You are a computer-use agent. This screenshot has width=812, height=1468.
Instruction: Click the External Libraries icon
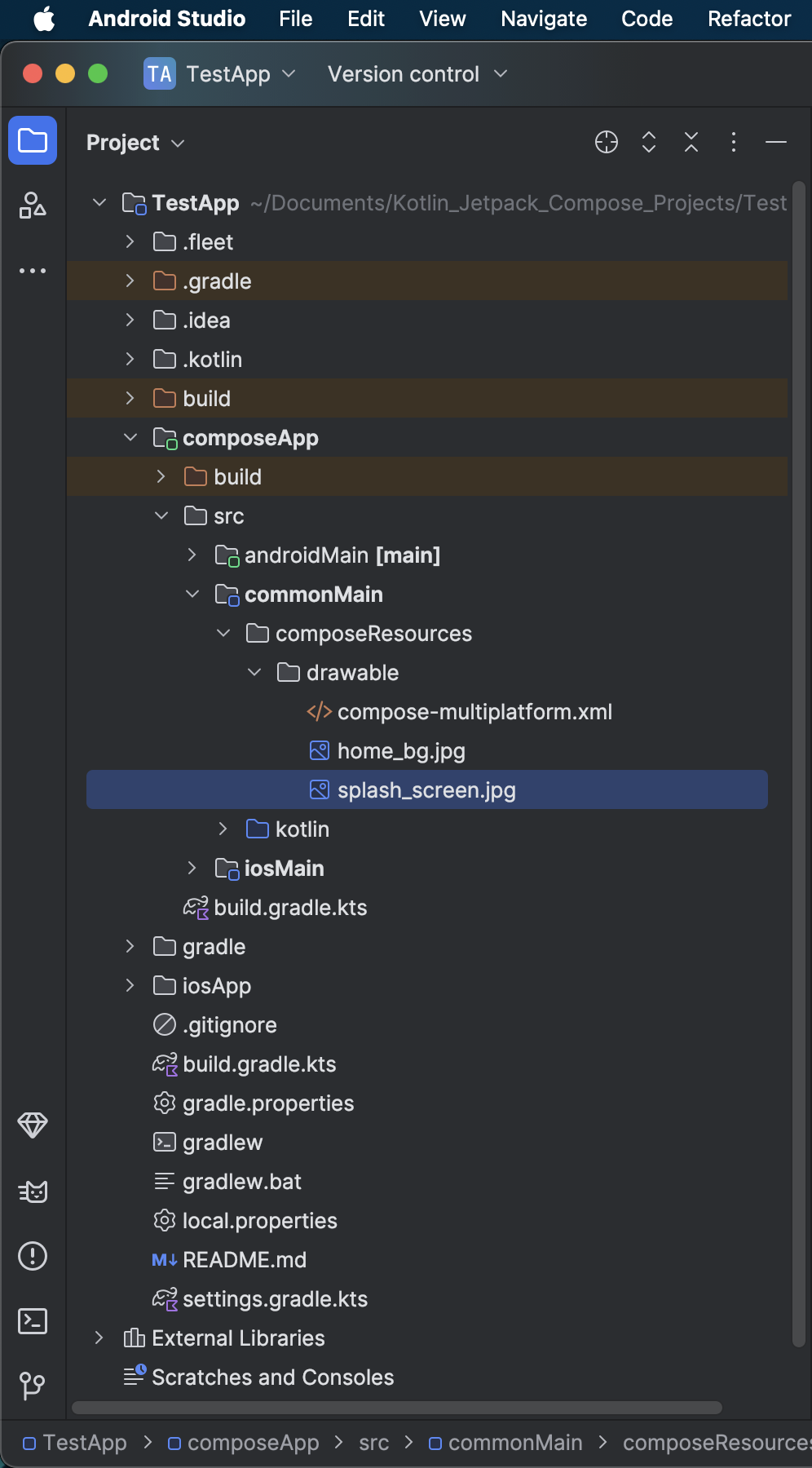134,1338
